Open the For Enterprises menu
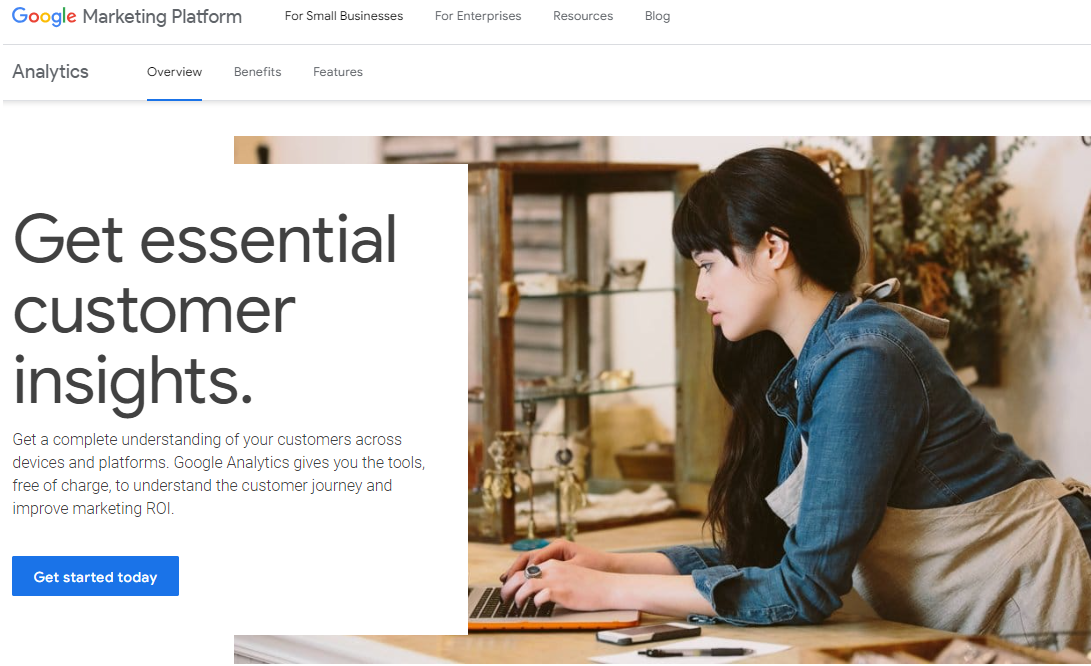The height and width of the screenshot is (666, 1091). [x=478, y=16]
